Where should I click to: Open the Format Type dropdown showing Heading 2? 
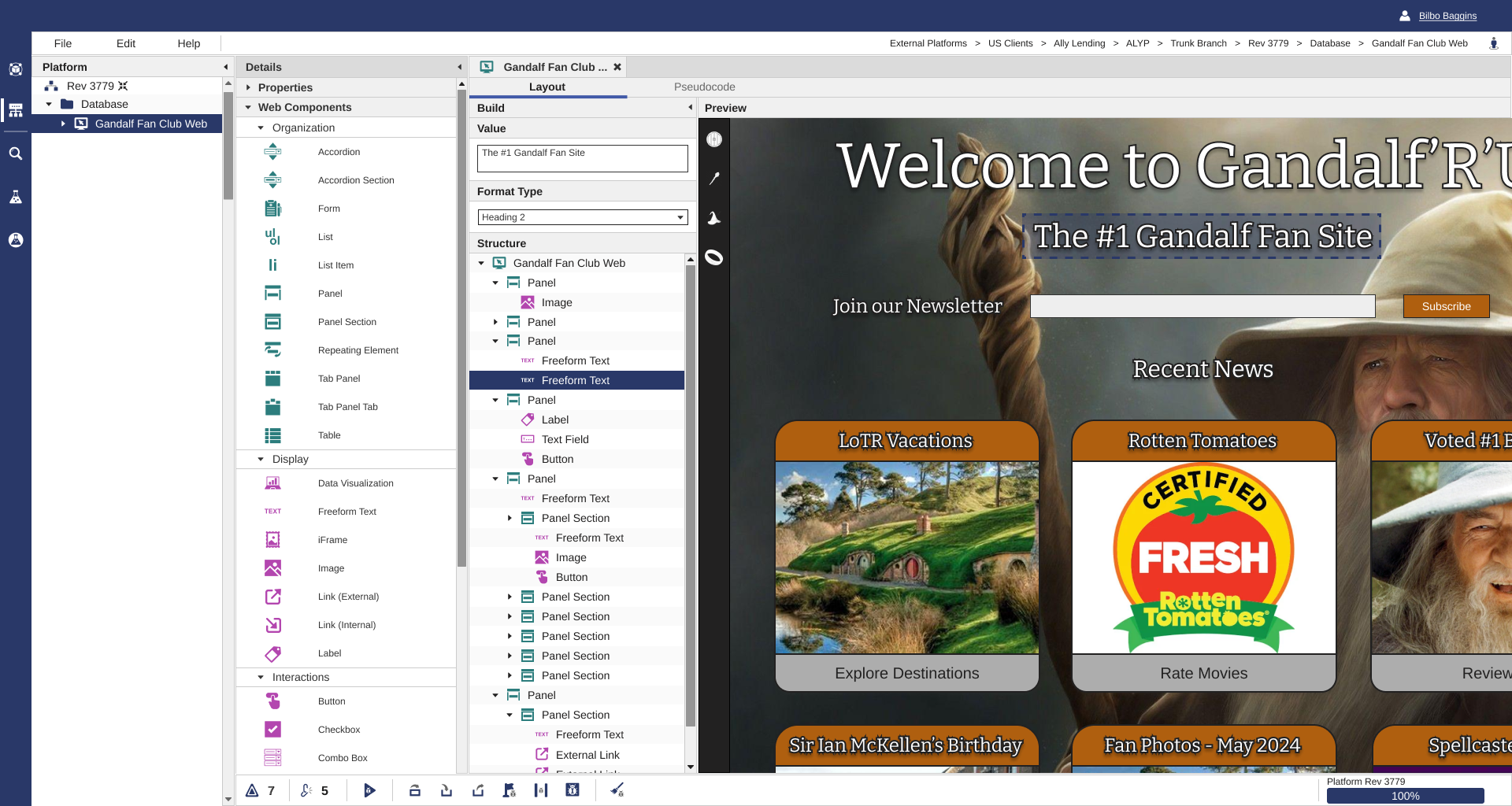coord(582,217)
